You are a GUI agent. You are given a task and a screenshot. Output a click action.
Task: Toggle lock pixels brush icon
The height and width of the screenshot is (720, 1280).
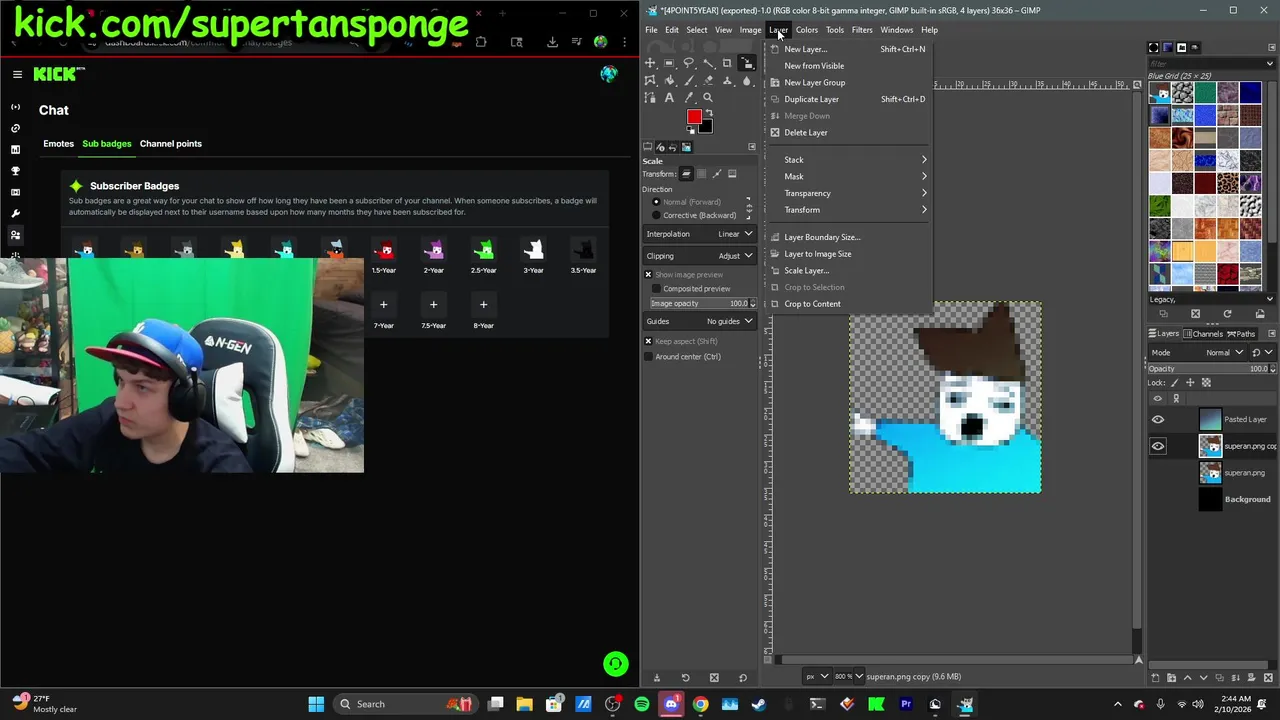(x=1175, y=383)
